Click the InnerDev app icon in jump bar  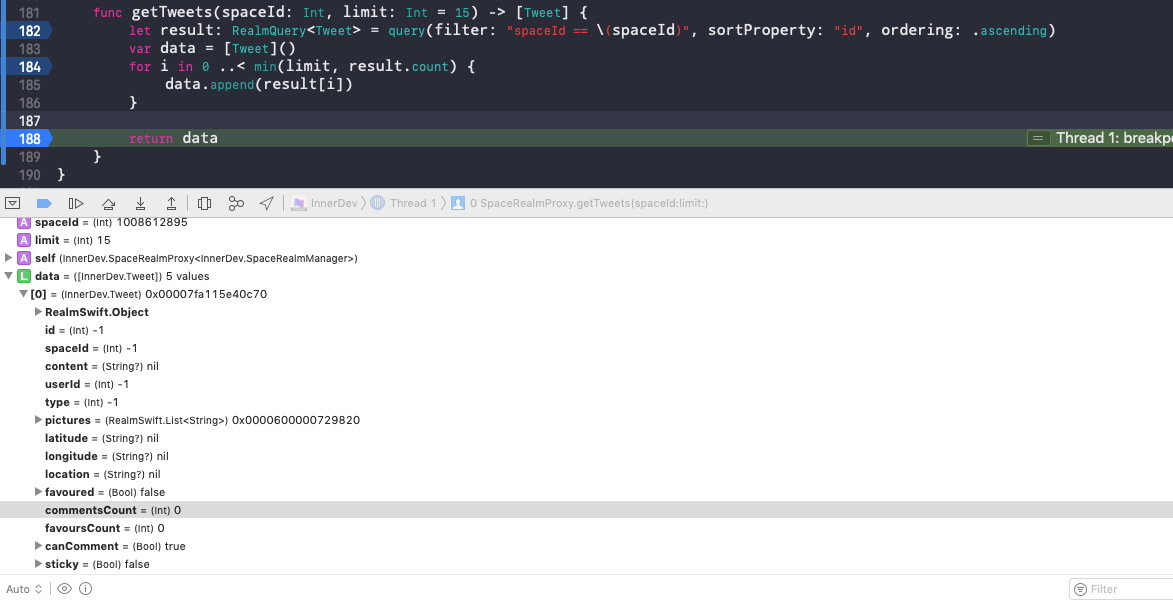tap(298, 203)
